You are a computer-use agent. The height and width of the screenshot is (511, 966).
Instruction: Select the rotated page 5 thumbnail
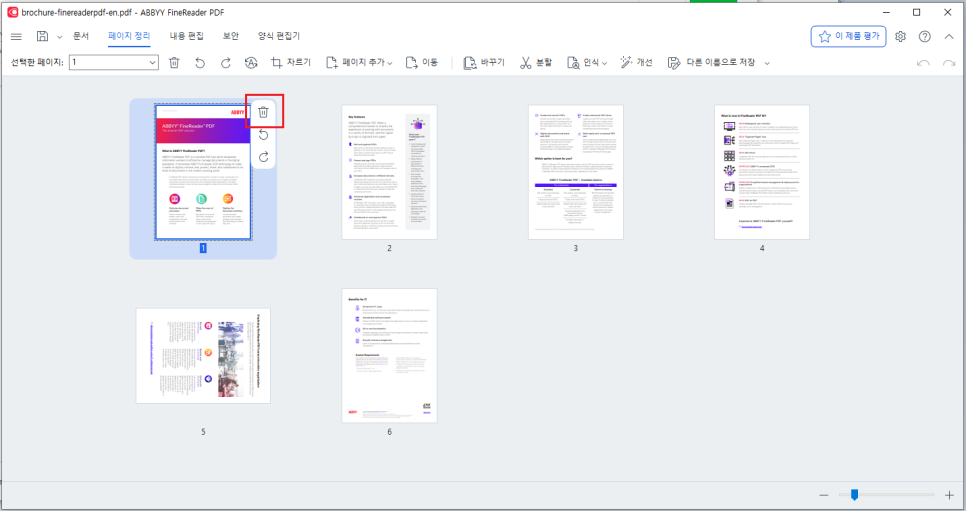point(203,356)
